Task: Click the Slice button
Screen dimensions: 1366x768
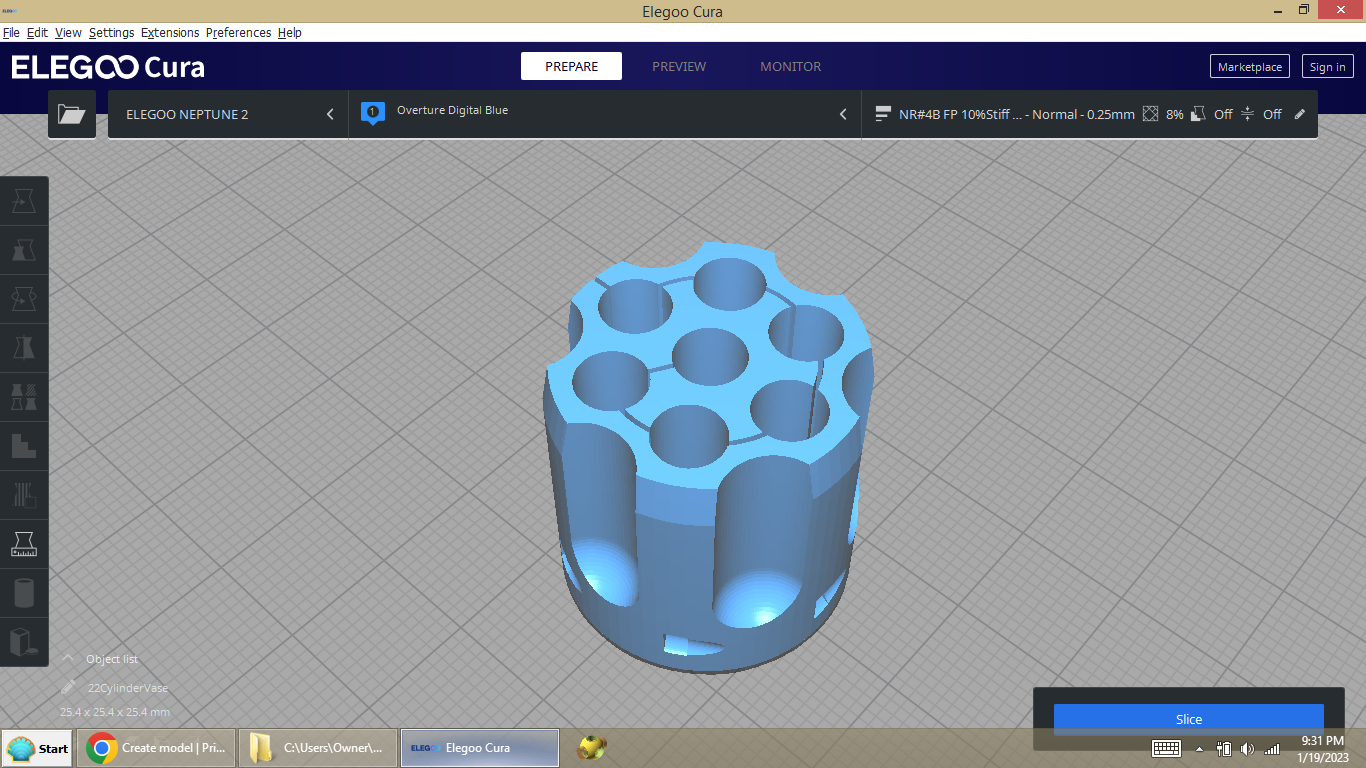Action: point(1188,719)
